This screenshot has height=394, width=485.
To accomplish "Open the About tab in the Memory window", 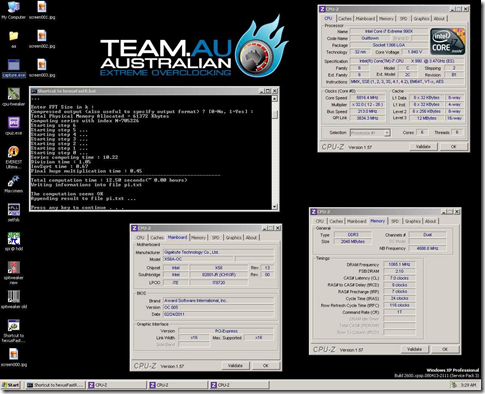I will [x=430, y=221].
